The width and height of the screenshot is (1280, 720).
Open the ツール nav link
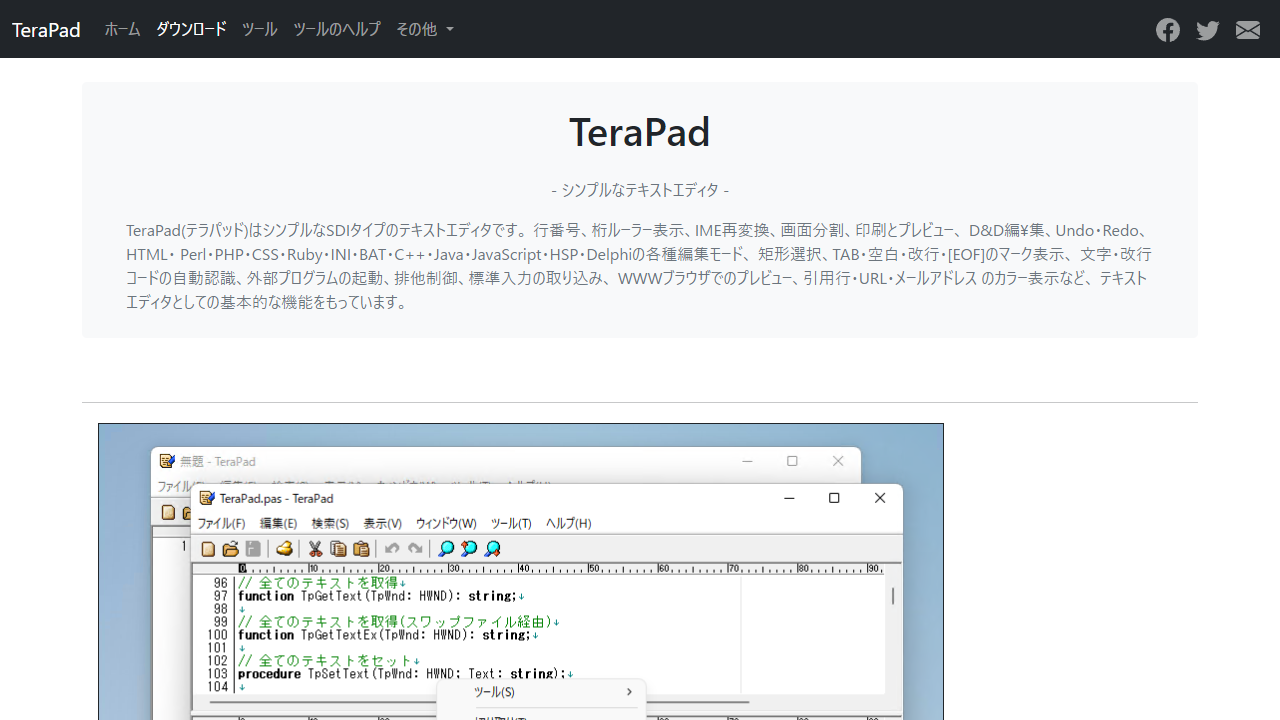click(260, 29)
